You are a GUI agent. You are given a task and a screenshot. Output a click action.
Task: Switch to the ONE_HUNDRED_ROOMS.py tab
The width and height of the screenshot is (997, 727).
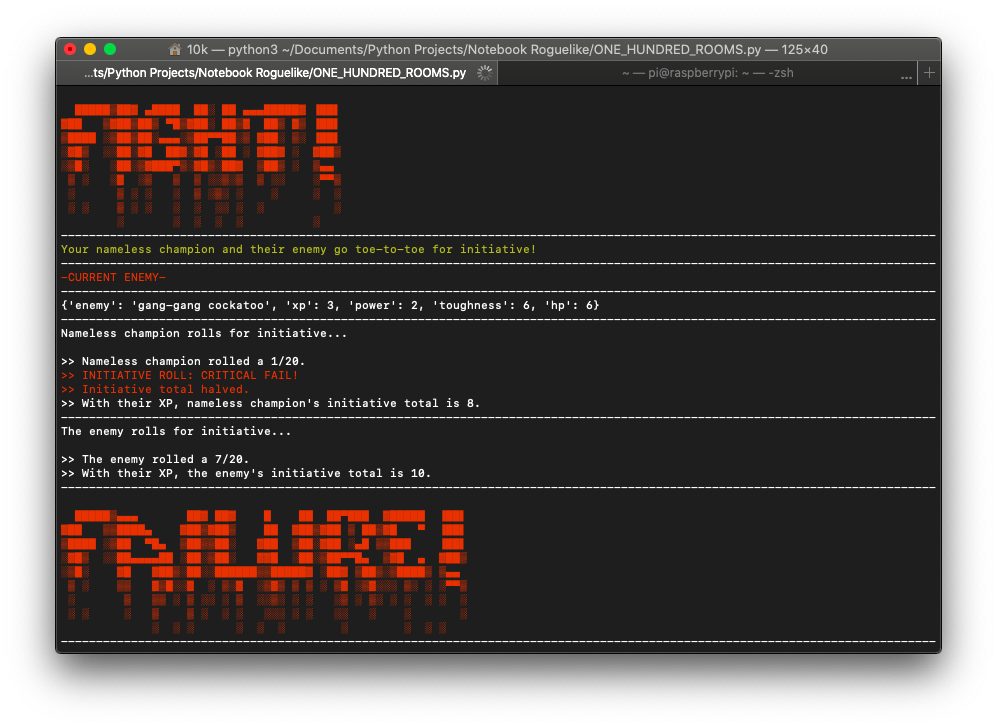tap(275, 73)
